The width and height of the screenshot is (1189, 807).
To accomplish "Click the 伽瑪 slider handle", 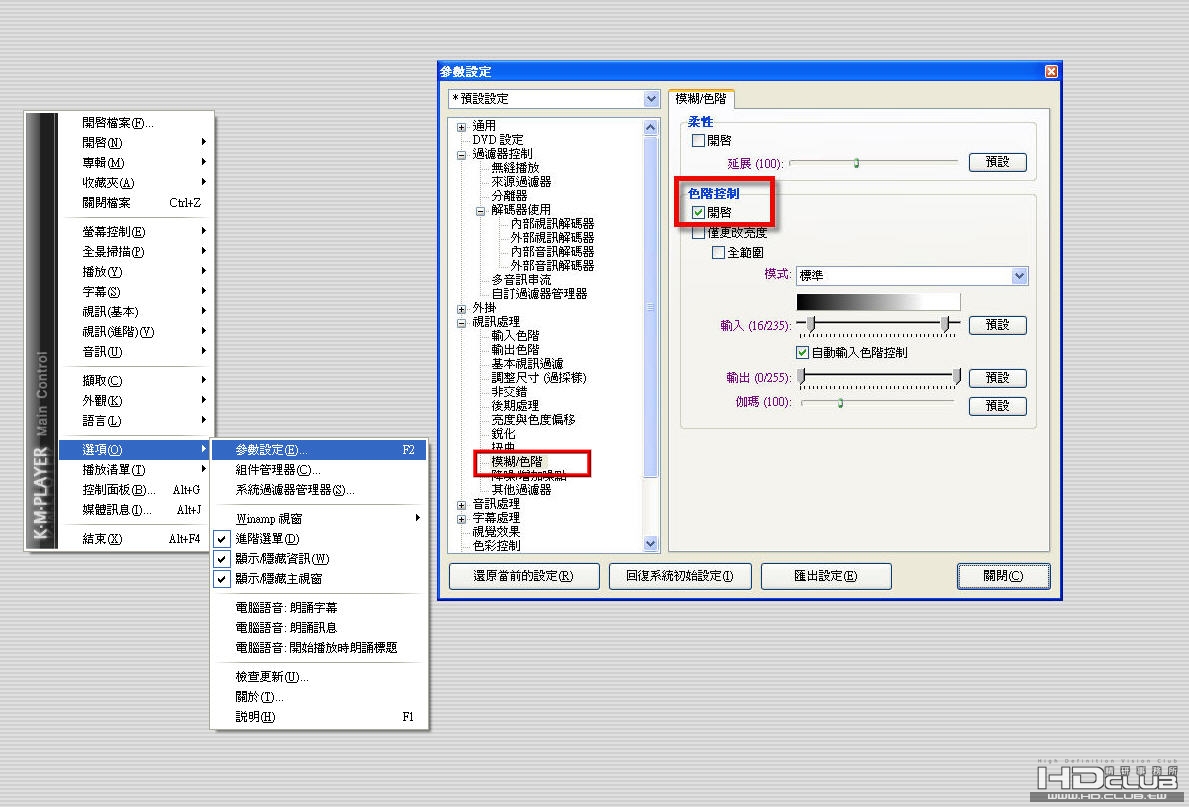I will tap(840, 403).
